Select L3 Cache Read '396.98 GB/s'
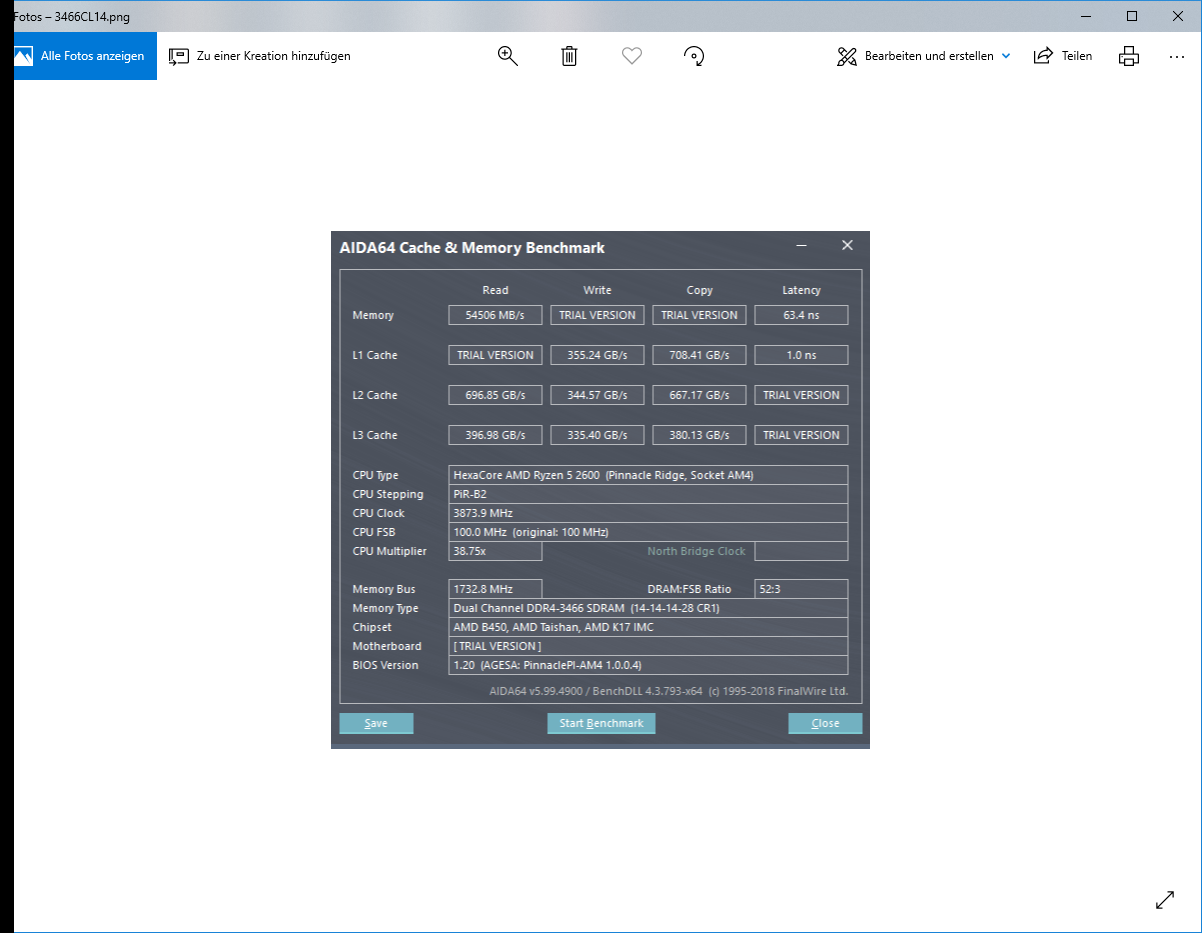The image size is (1202, 933). (x=495, y=435)
